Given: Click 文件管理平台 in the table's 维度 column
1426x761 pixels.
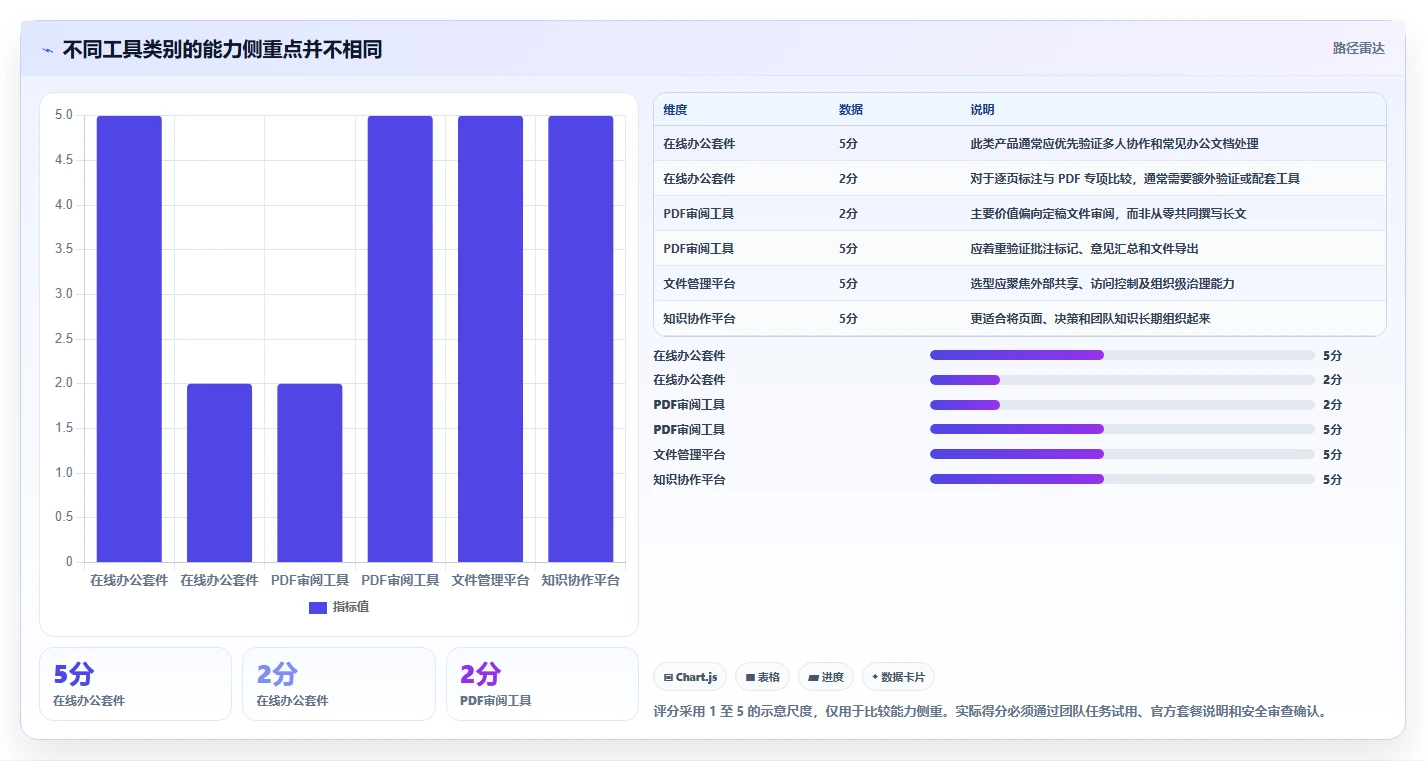Looking at the screenshot, I should coord(699,284).
